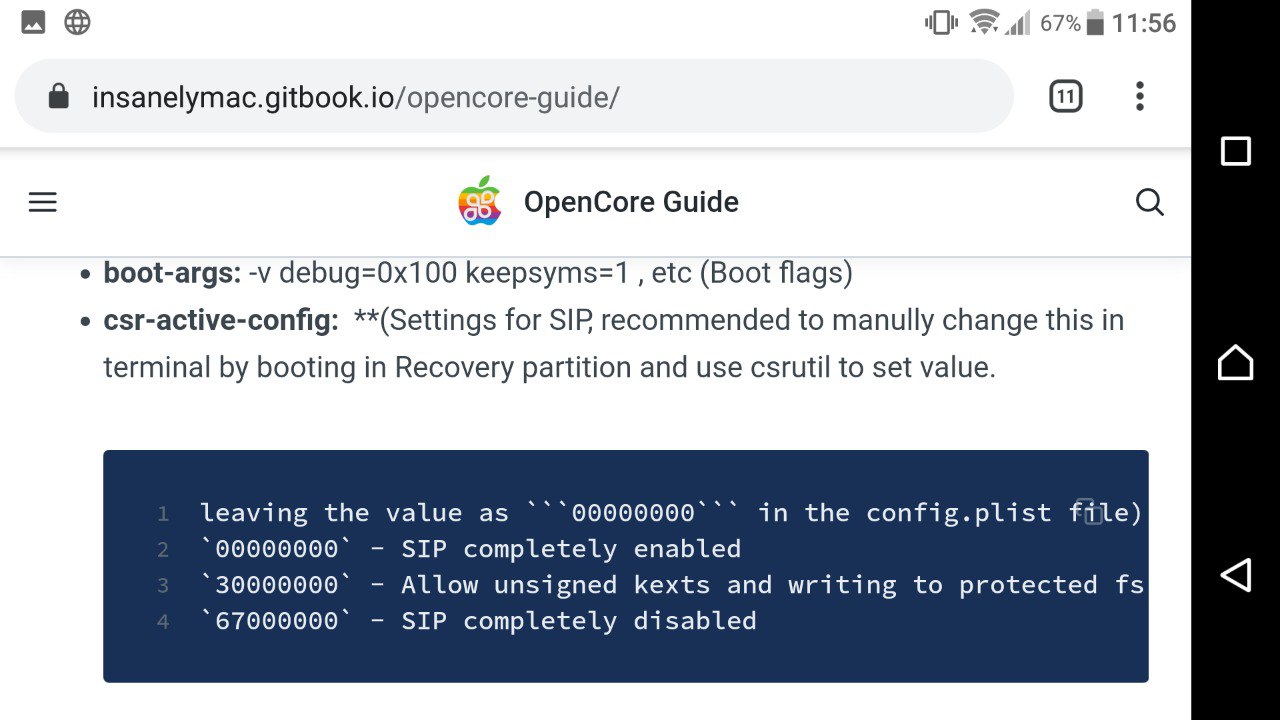Tap the bold csr-active-config: label
Viewport: 1280px width, 720px height.
pyautogui.click(x=221, y=320)
